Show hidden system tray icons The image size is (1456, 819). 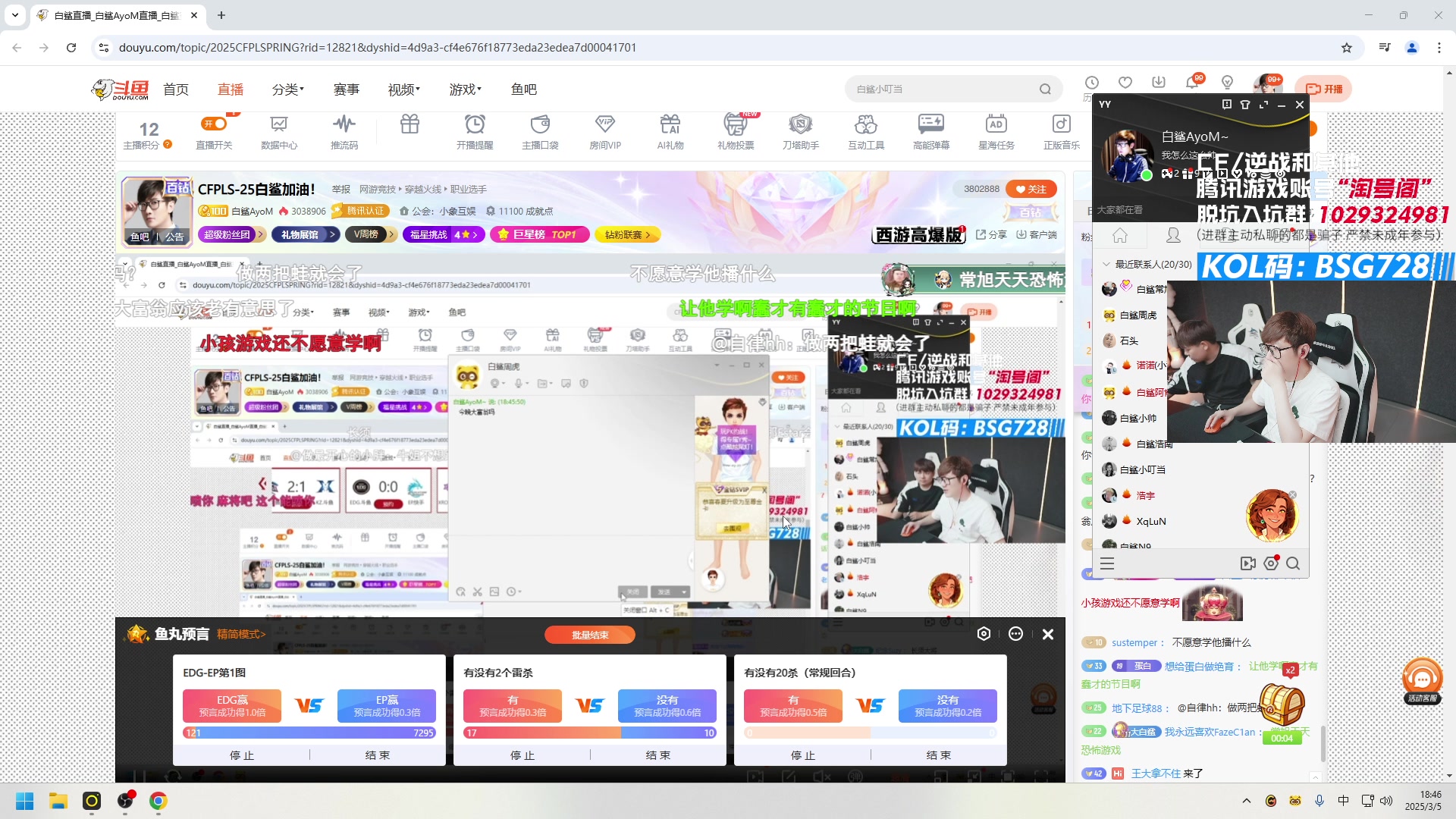coord(1246,801)
